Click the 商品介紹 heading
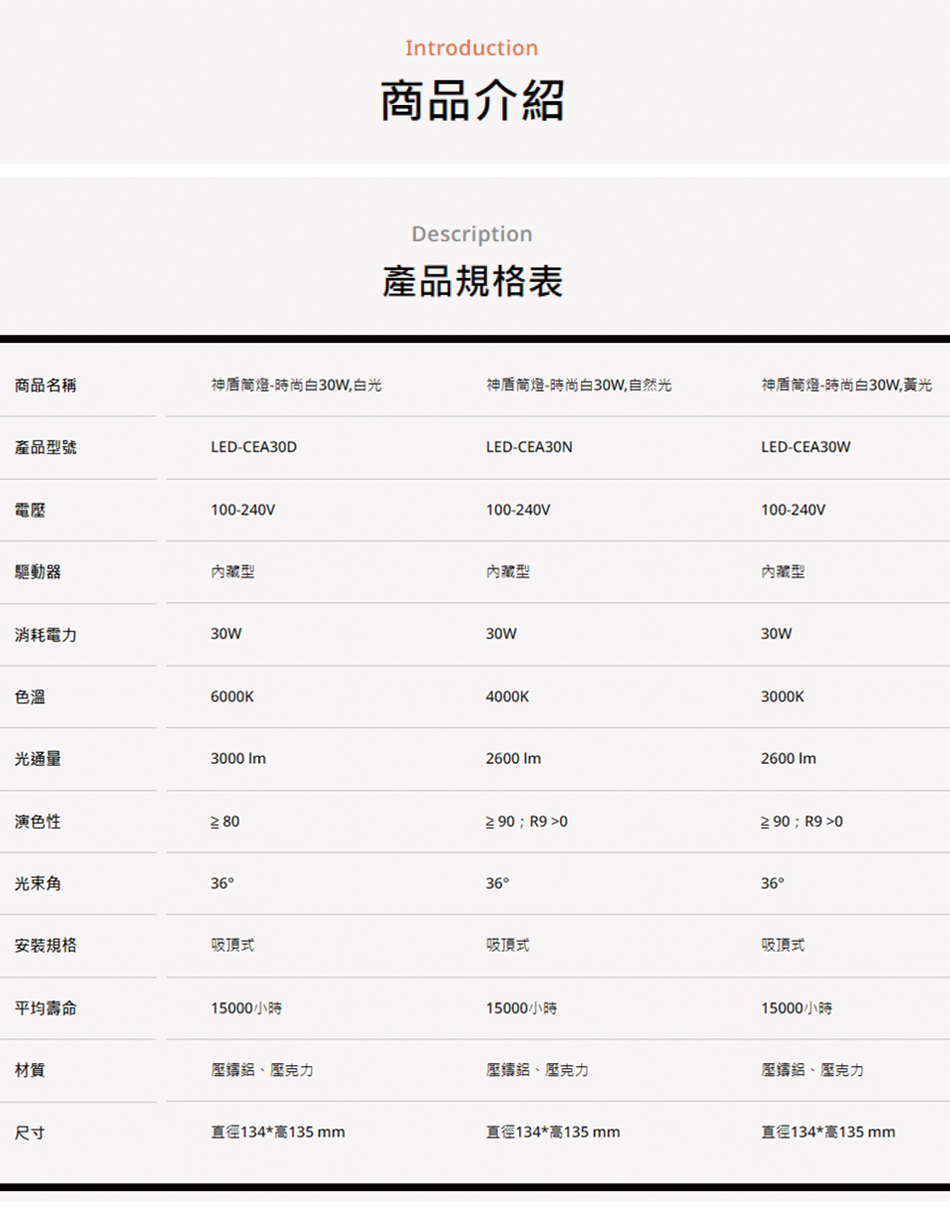Image resolution: width=950 pixels, height=1226 pixels. [x=472, y=102]
